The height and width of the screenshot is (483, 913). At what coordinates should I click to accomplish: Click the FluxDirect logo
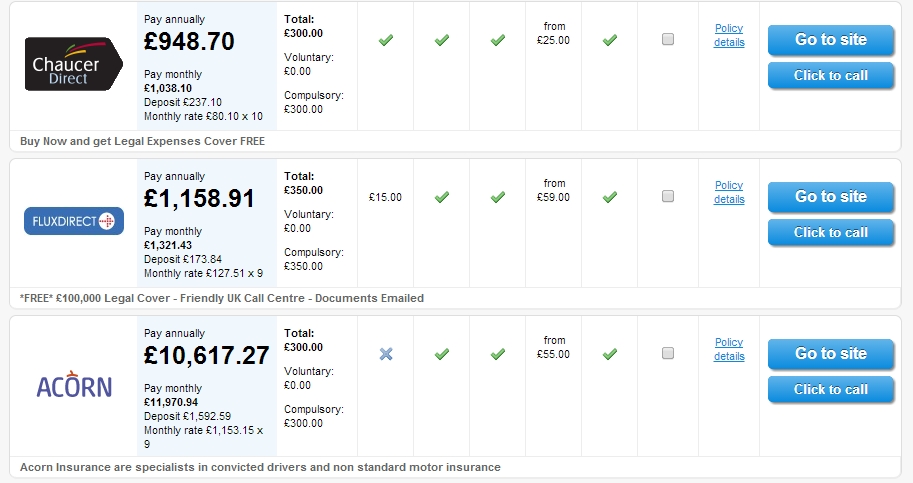[73, 221]
